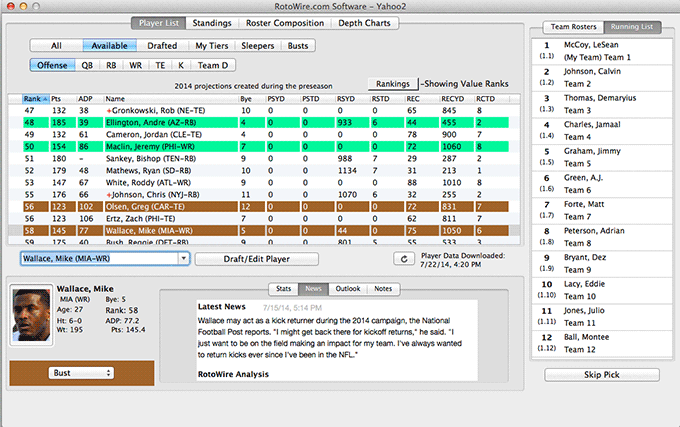Sort by the Name column header
The image size is (680, 427).
[x=171, y=99]
